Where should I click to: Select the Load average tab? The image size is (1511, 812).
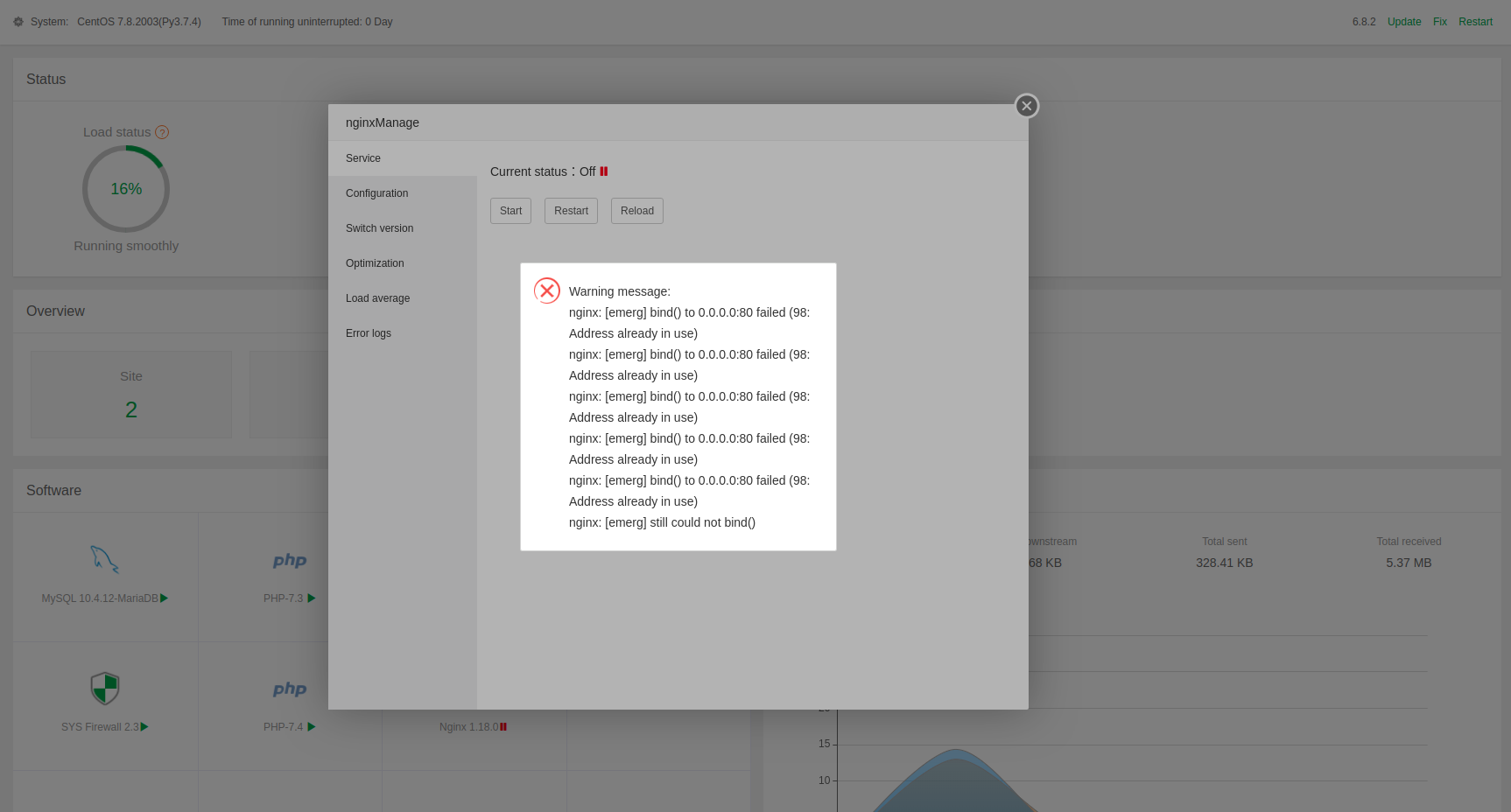377,298
